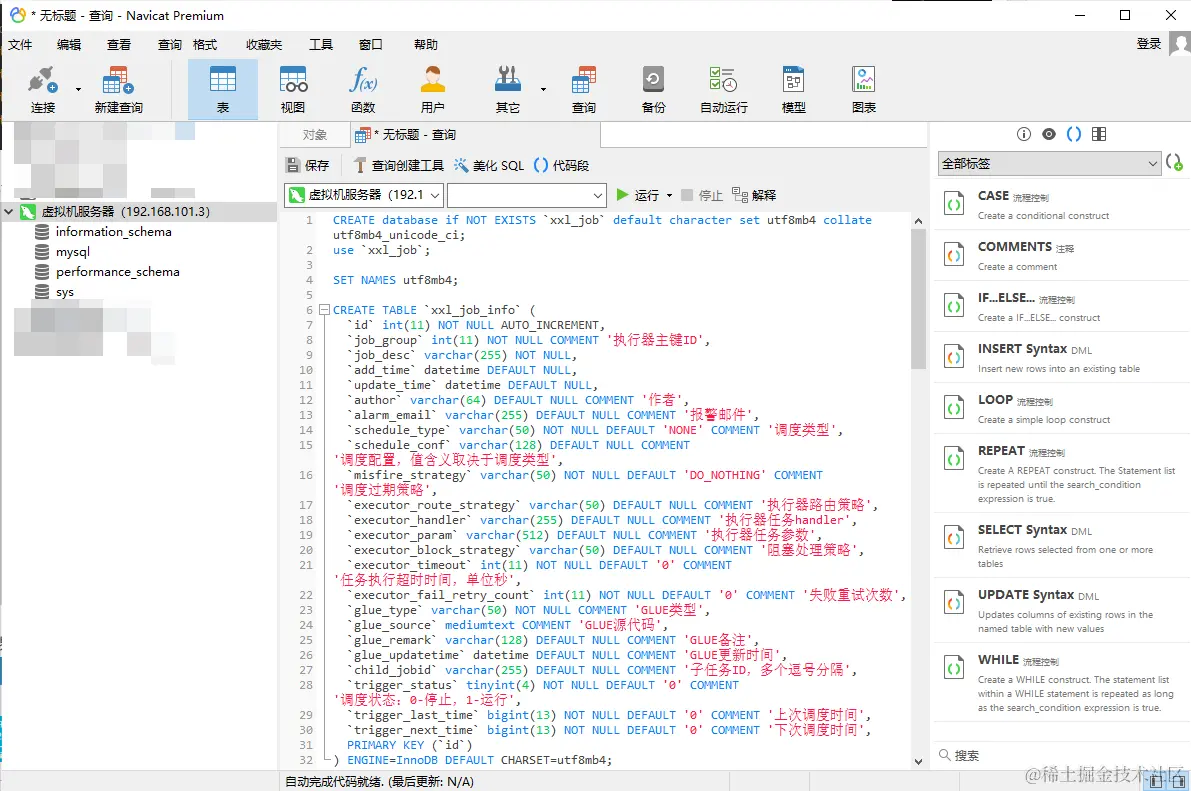Viewport: 1191px width, 791px height.
Task: Select the 视图 (View) toolbar icon
Action: (x=293, y=90)
